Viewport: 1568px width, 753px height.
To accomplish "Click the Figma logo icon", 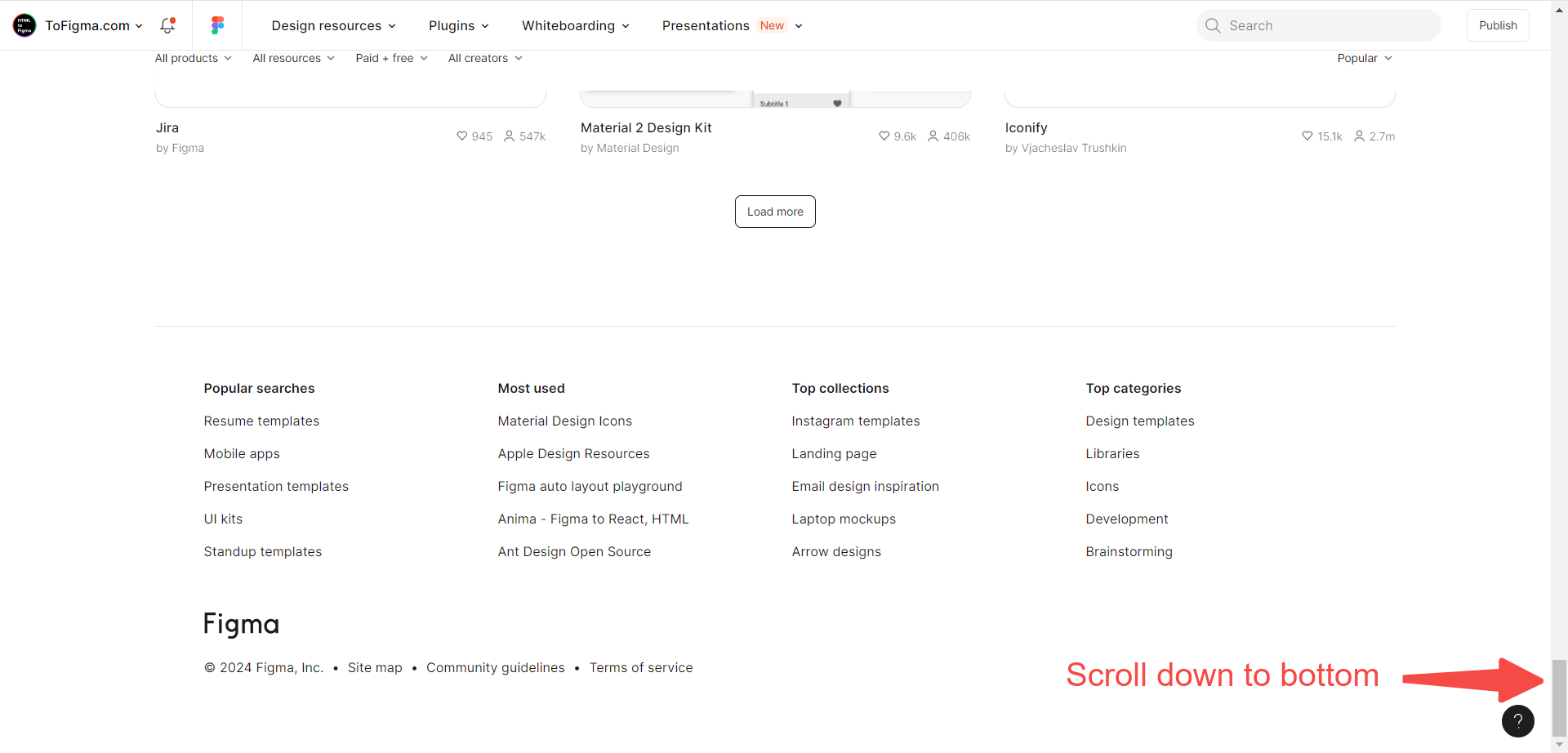I will click(x=217, y=25).
